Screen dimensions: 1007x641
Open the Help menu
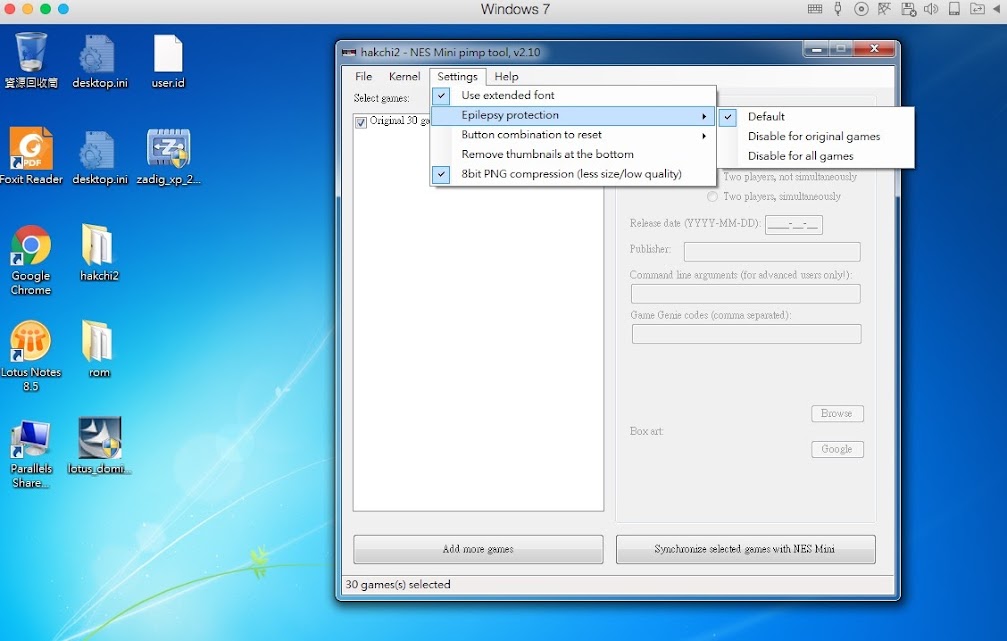(506, 76)
